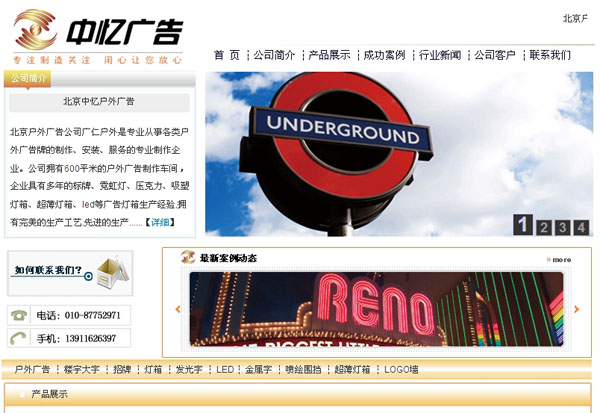Open the 公司简介 navigation item
Screen dimensions: 600x413
click(x=274, y=55)
